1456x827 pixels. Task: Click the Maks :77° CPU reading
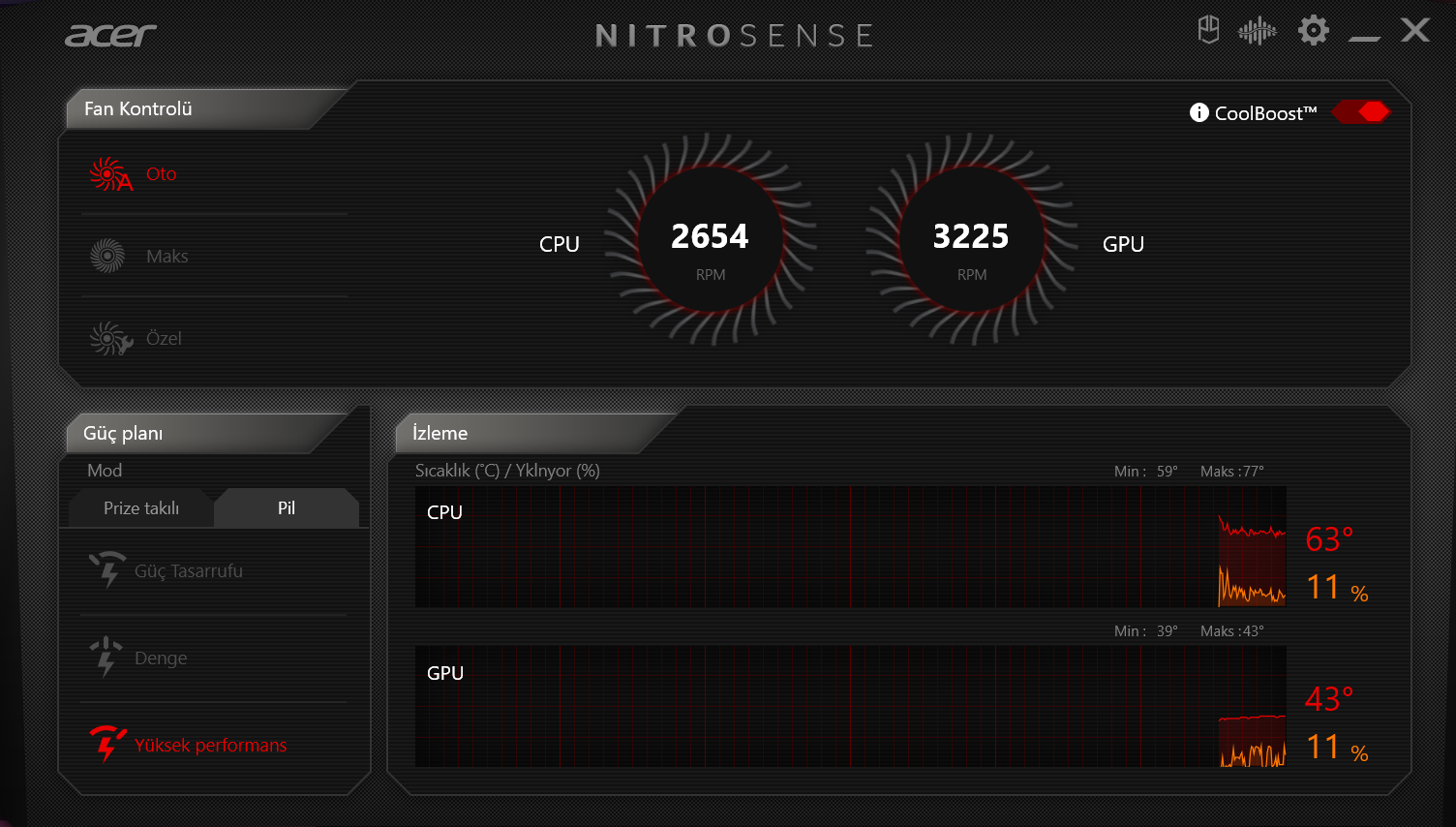click(1232, 472)
